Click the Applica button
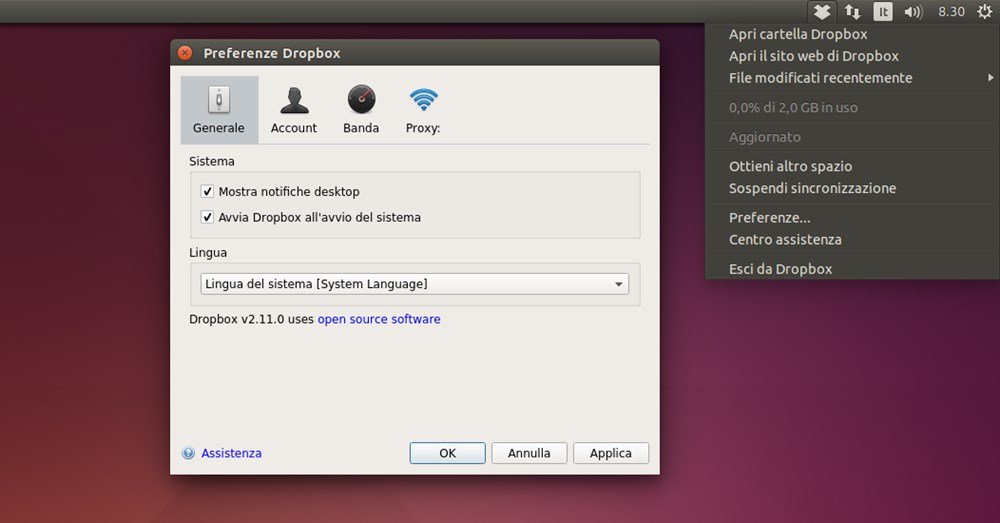Screen dimensions: 1000x523 coord(610,453)
